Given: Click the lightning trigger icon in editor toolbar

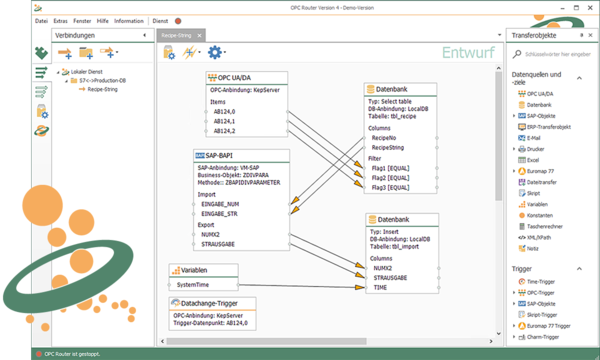Looking at the screenshot, I should tap(190, 52).
